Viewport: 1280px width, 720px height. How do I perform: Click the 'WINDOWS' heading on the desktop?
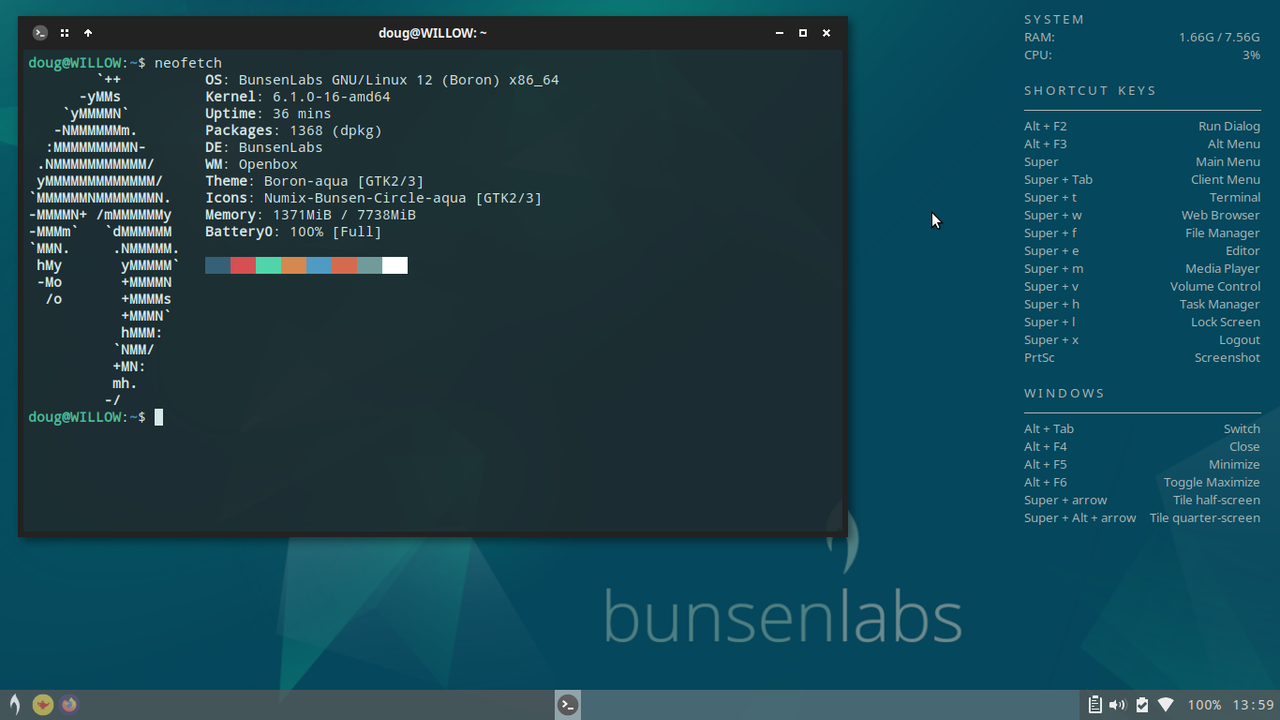[1064, 393]
